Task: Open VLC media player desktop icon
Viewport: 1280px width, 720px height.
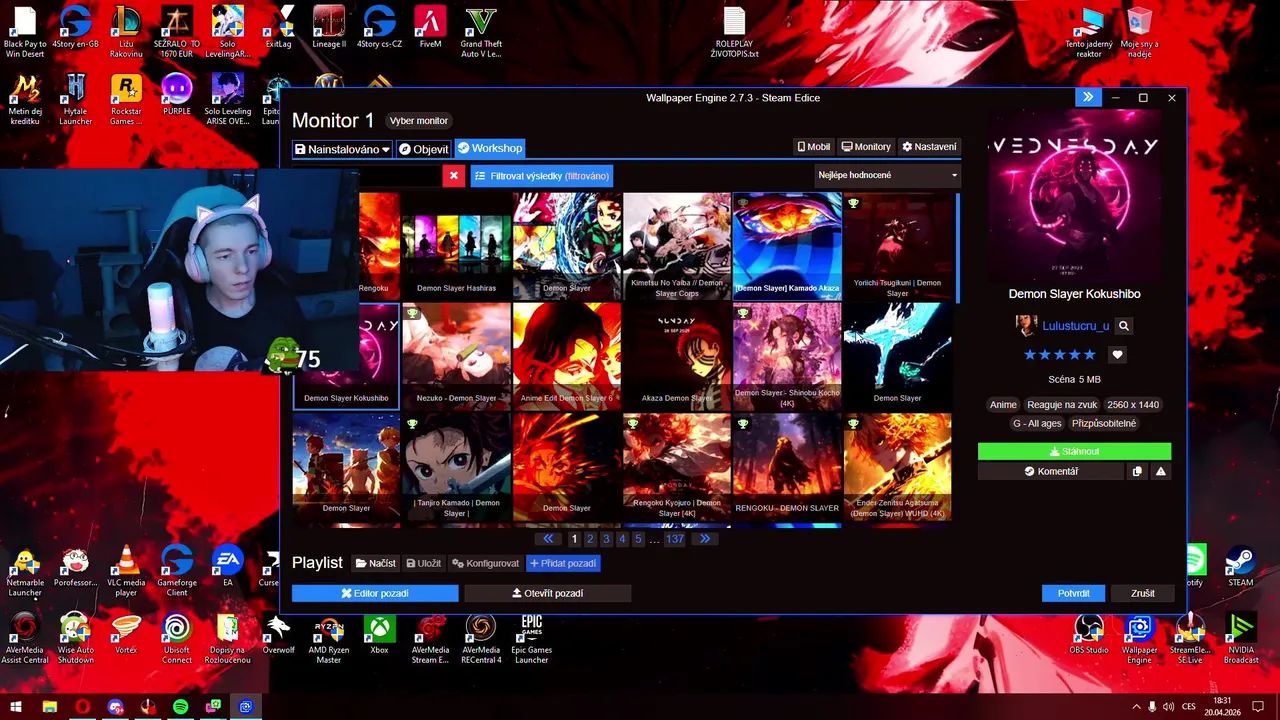Action: [x=126, y=572]
